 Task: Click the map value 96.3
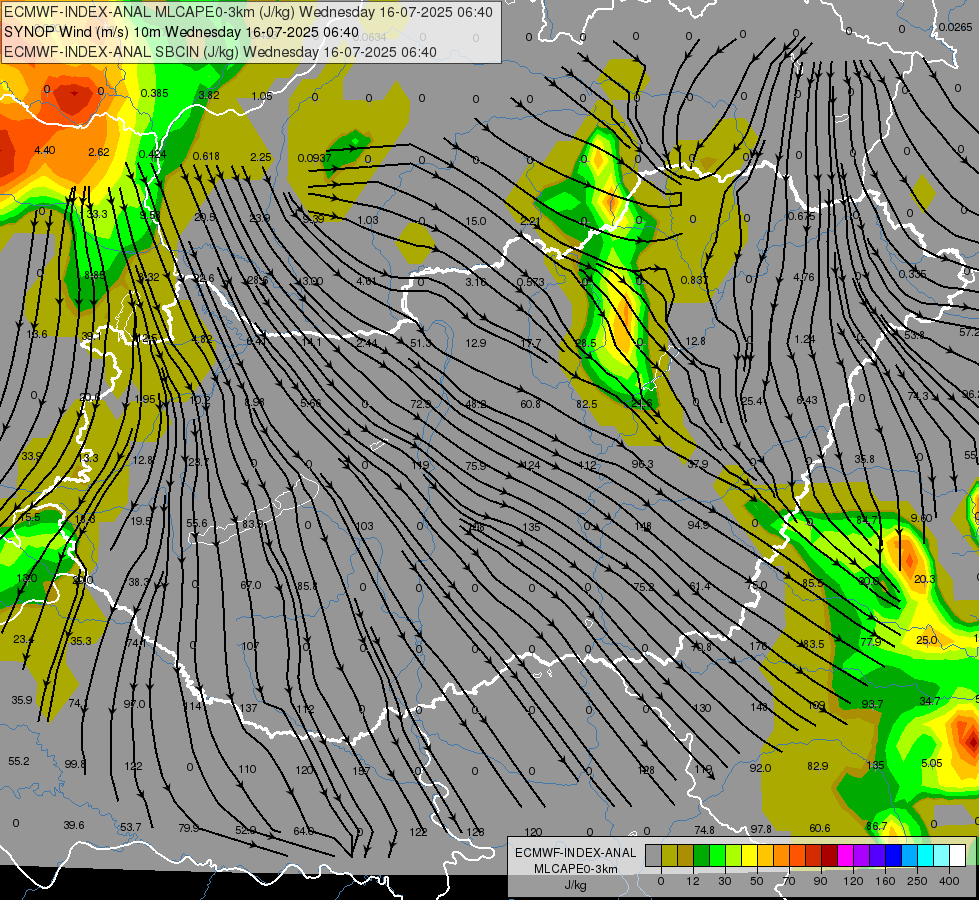click(642, 463)
